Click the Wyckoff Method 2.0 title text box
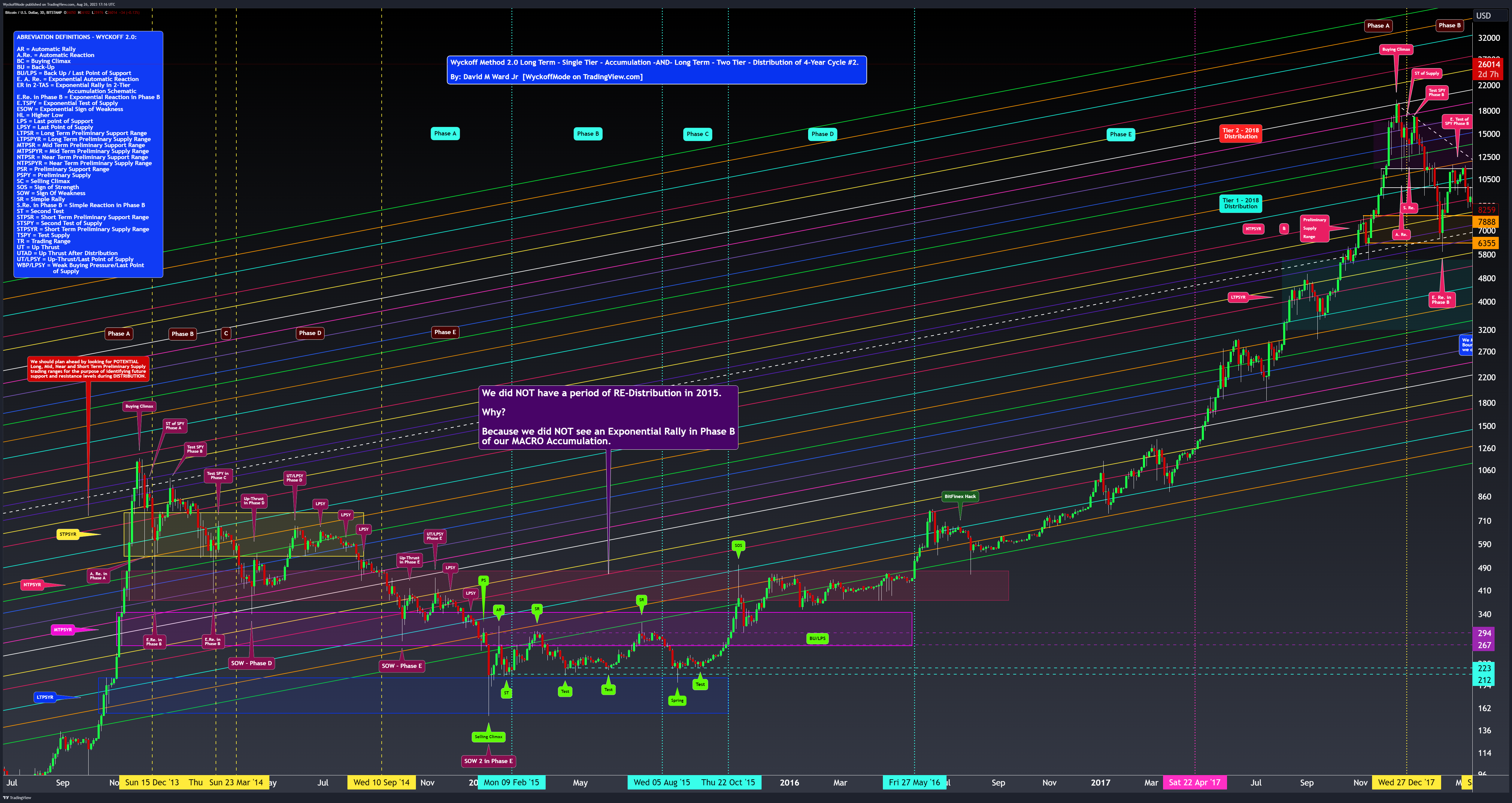1512x803 pixels. coord(656,70)
